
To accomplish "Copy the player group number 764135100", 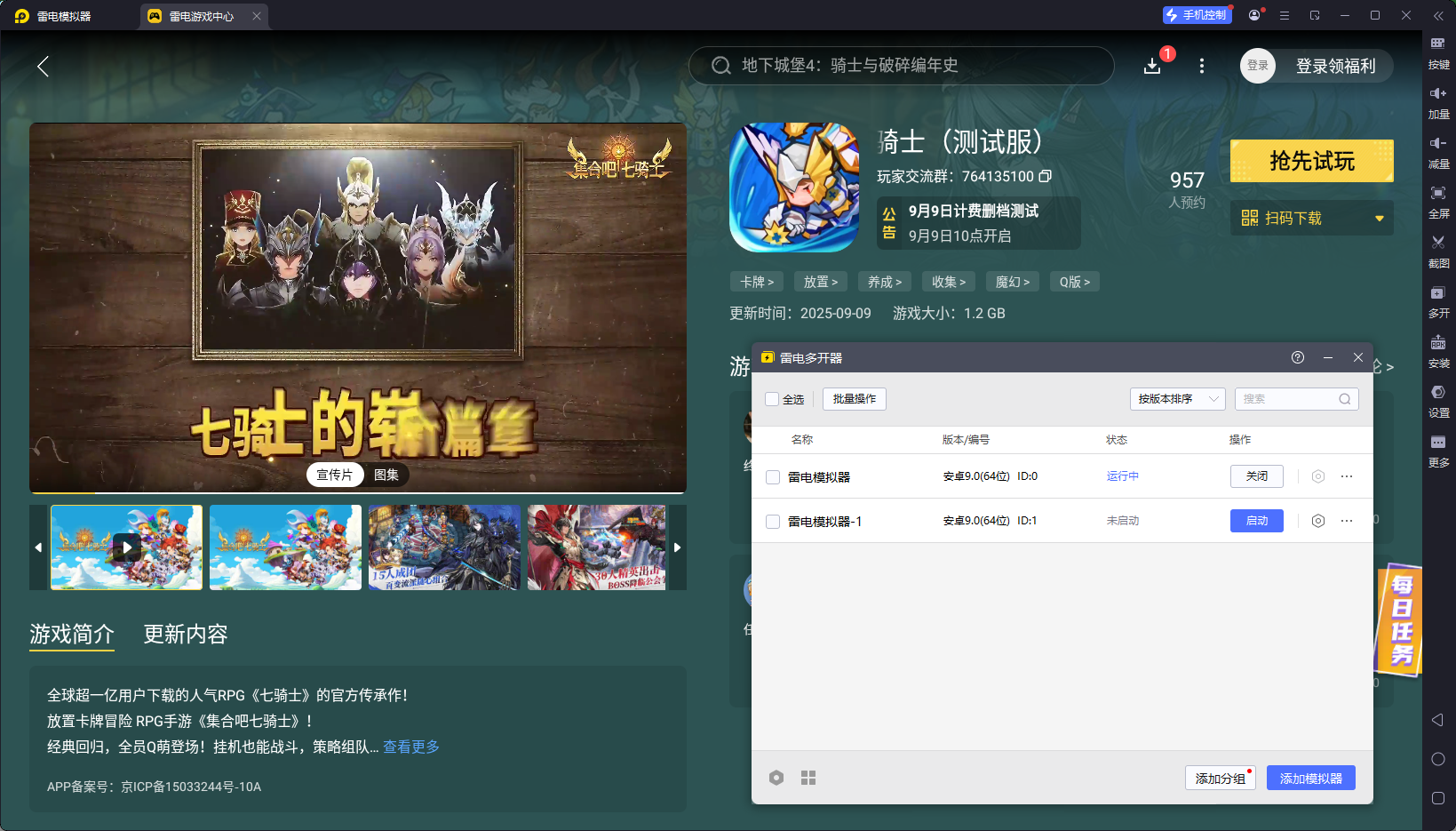I will point(1046,176).
